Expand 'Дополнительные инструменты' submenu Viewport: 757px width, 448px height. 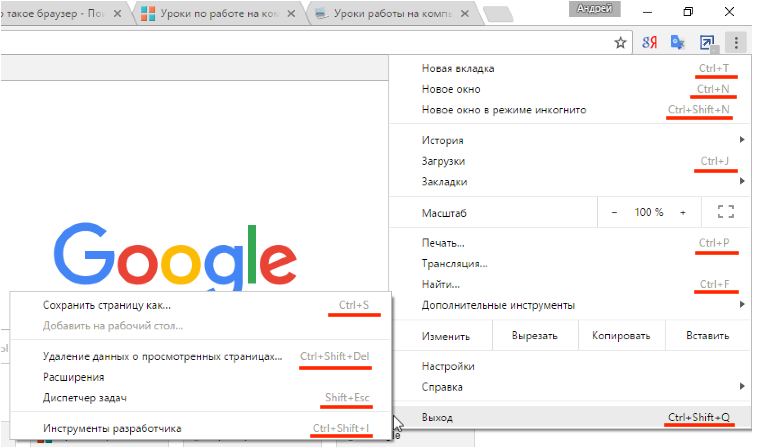[x=570, y=306]
